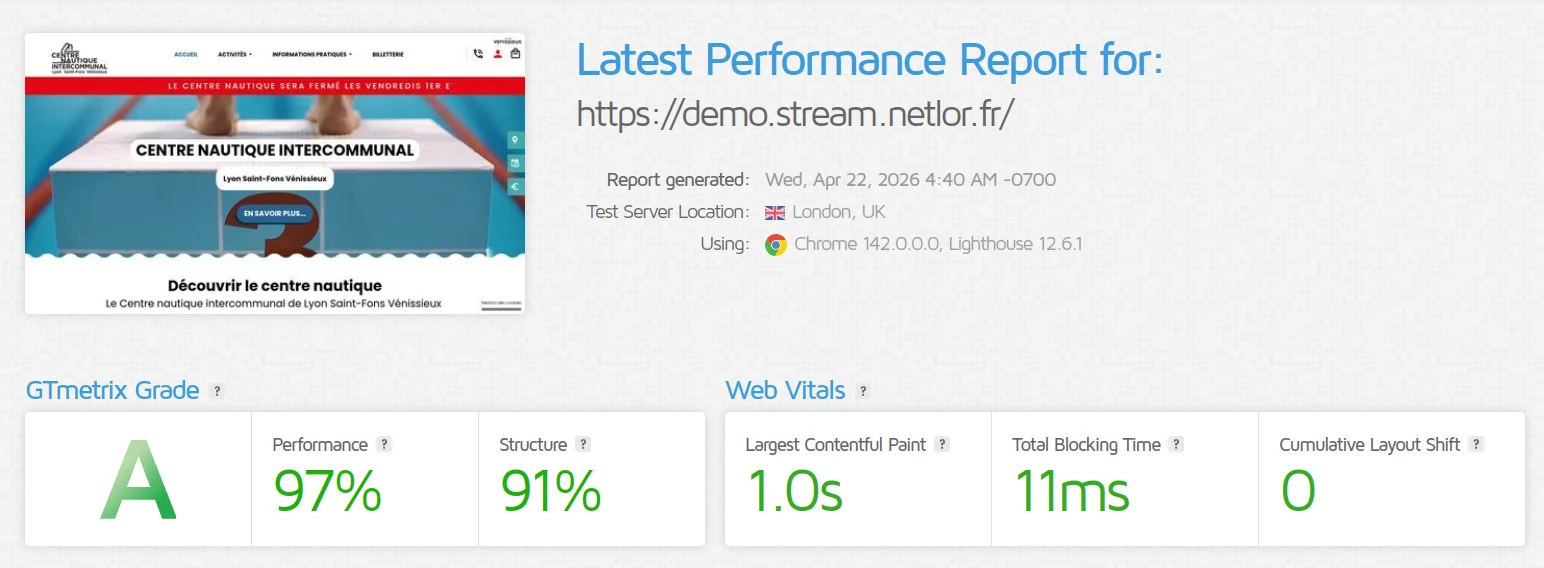Click the help icon next to Web Vitals
1544x568 pixels.
click(863, 391)
